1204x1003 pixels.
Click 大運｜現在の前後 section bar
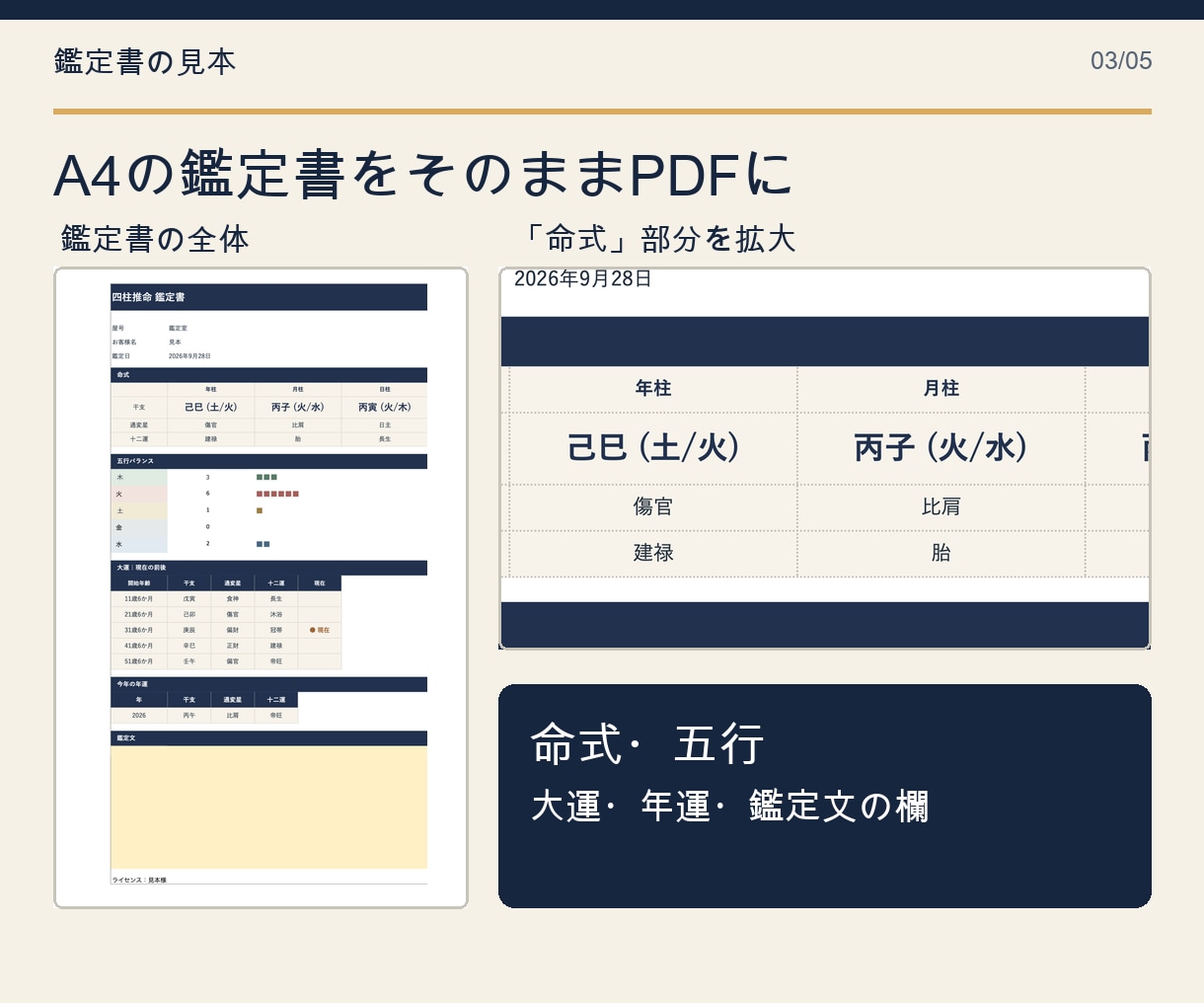268,568
